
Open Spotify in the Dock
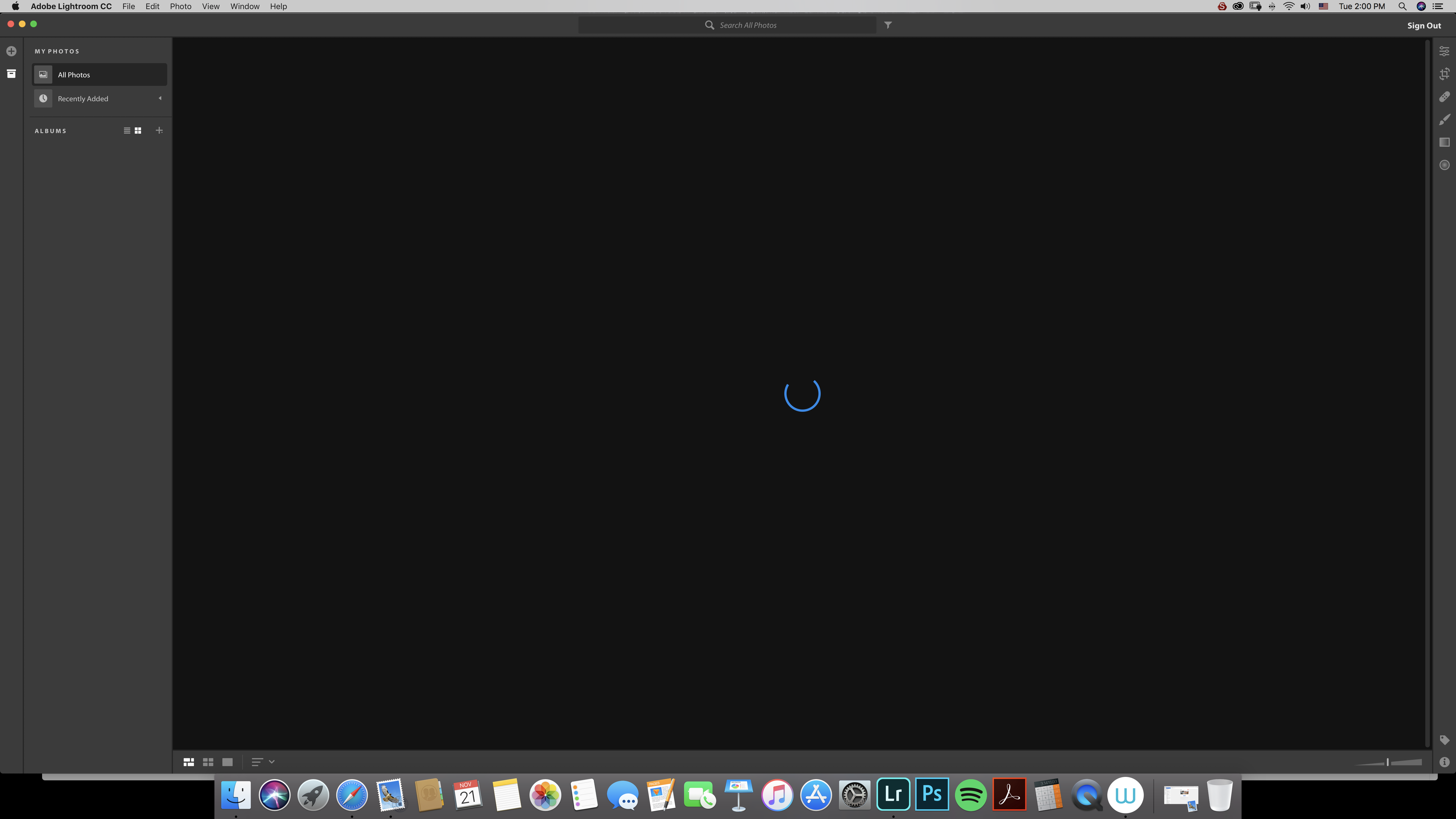click(971, 795)
